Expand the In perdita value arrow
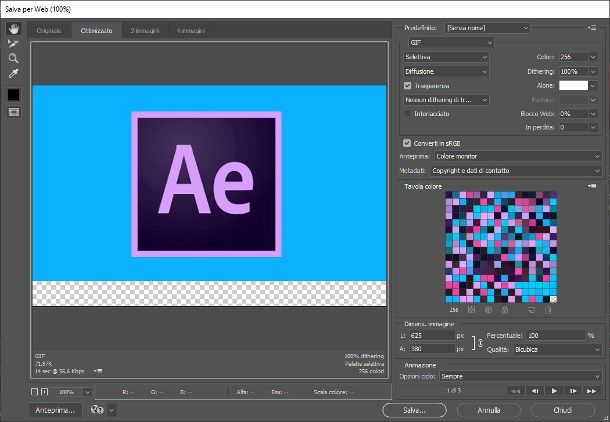Screen dimensions: 610x422 point(593,127)
